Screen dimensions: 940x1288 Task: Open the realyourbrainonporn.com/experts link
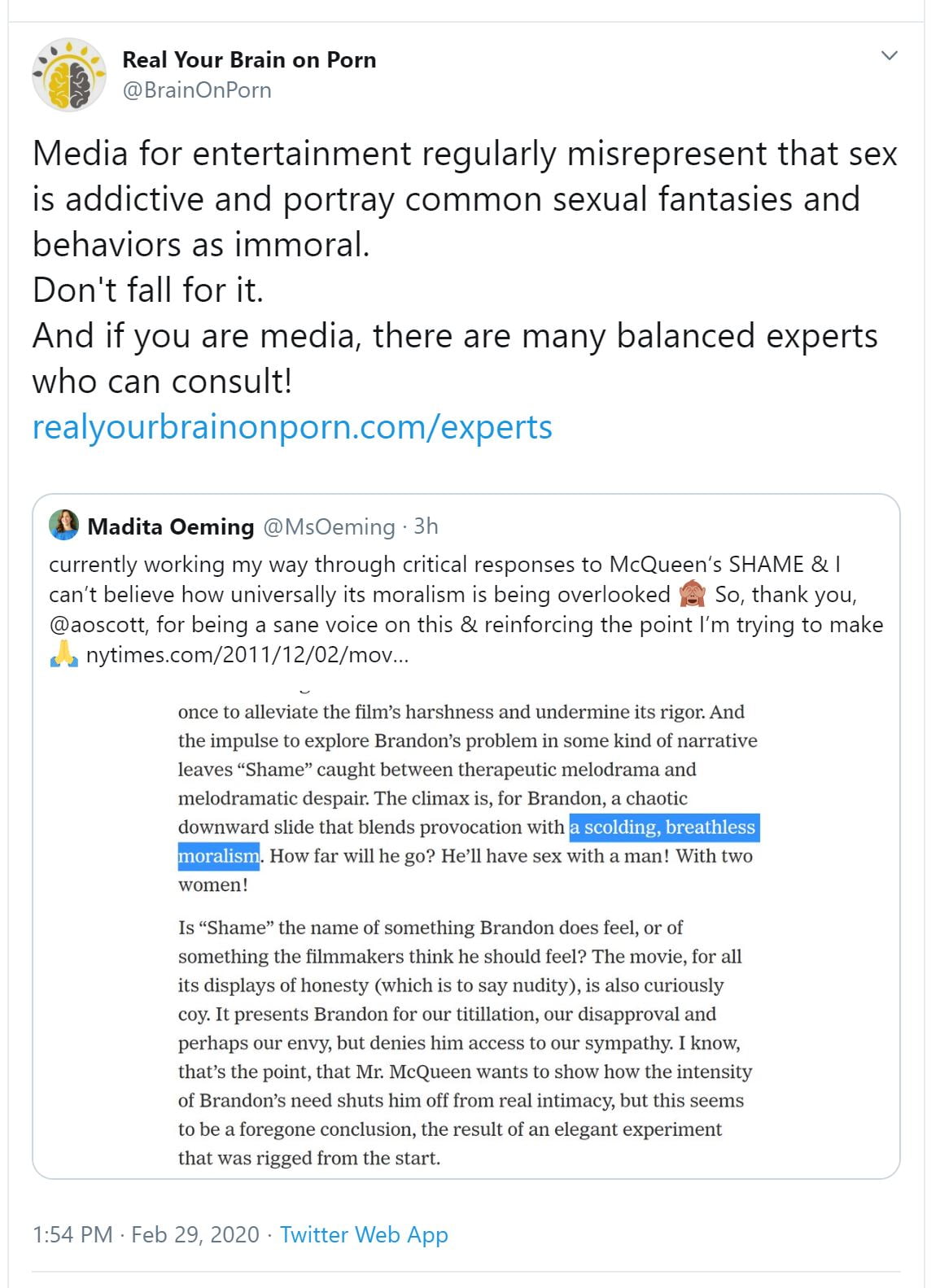click(292, 427)
